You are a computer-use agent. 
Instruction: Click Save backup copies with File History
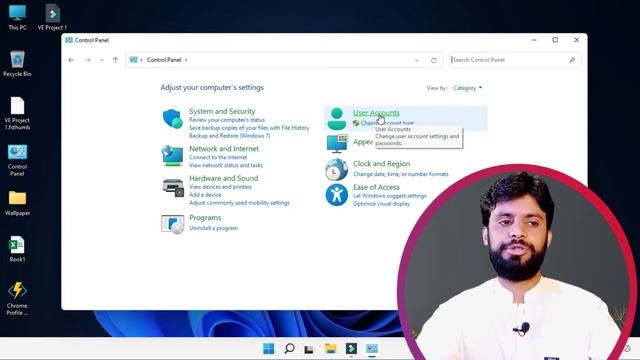(x=249, y=128)
